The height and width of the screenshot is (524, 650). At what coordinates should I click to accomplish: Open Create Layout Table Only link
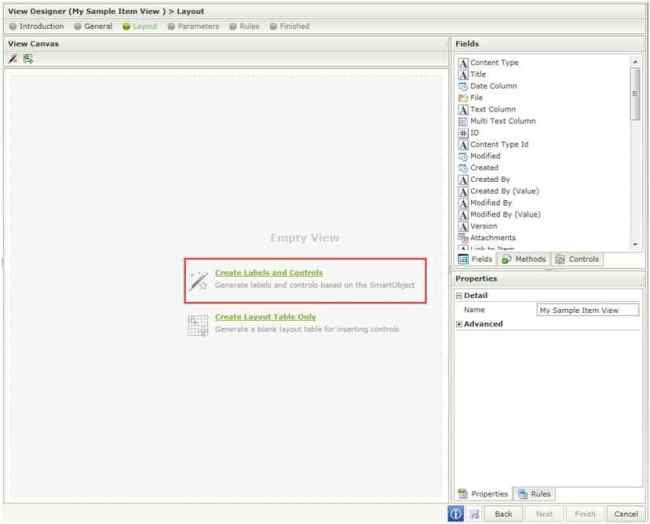[x=265, y=317]
